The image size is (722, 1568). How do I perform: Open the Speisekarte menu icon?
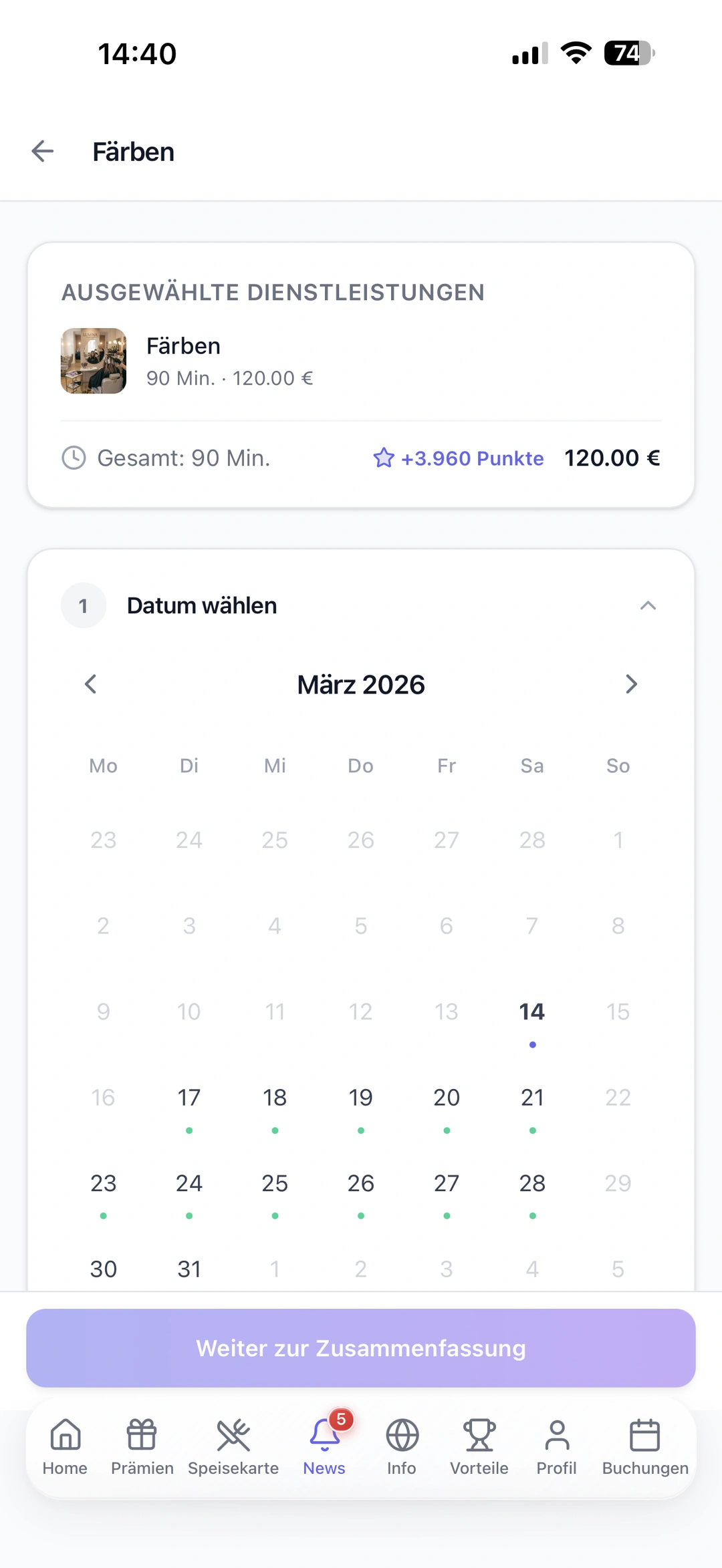click(x=233, y=1447)
